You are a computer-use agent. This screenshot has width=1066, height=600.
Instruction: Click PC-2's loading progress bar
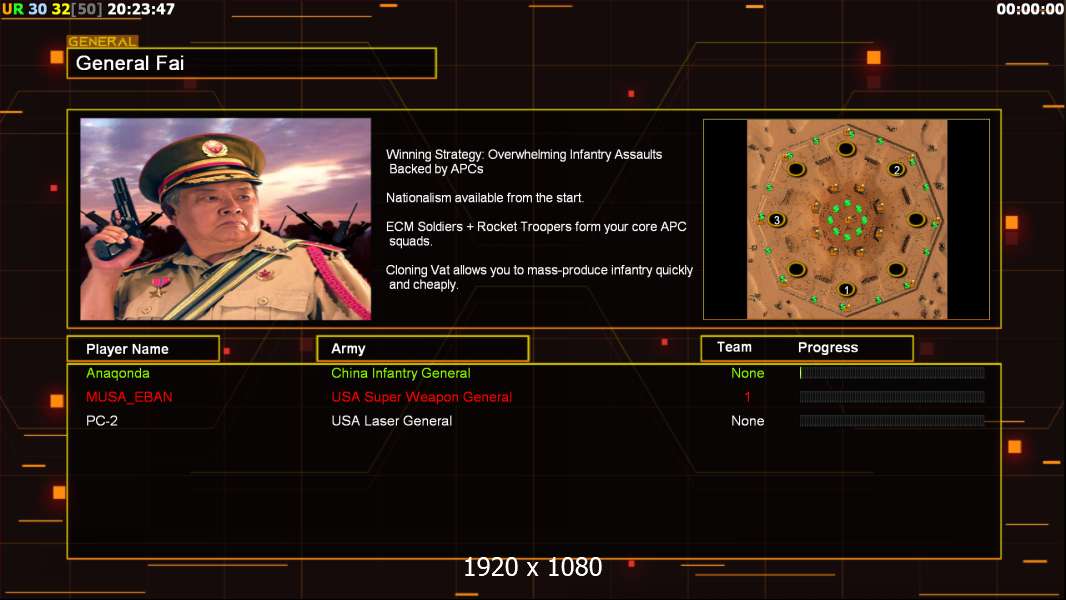(892, 421)
